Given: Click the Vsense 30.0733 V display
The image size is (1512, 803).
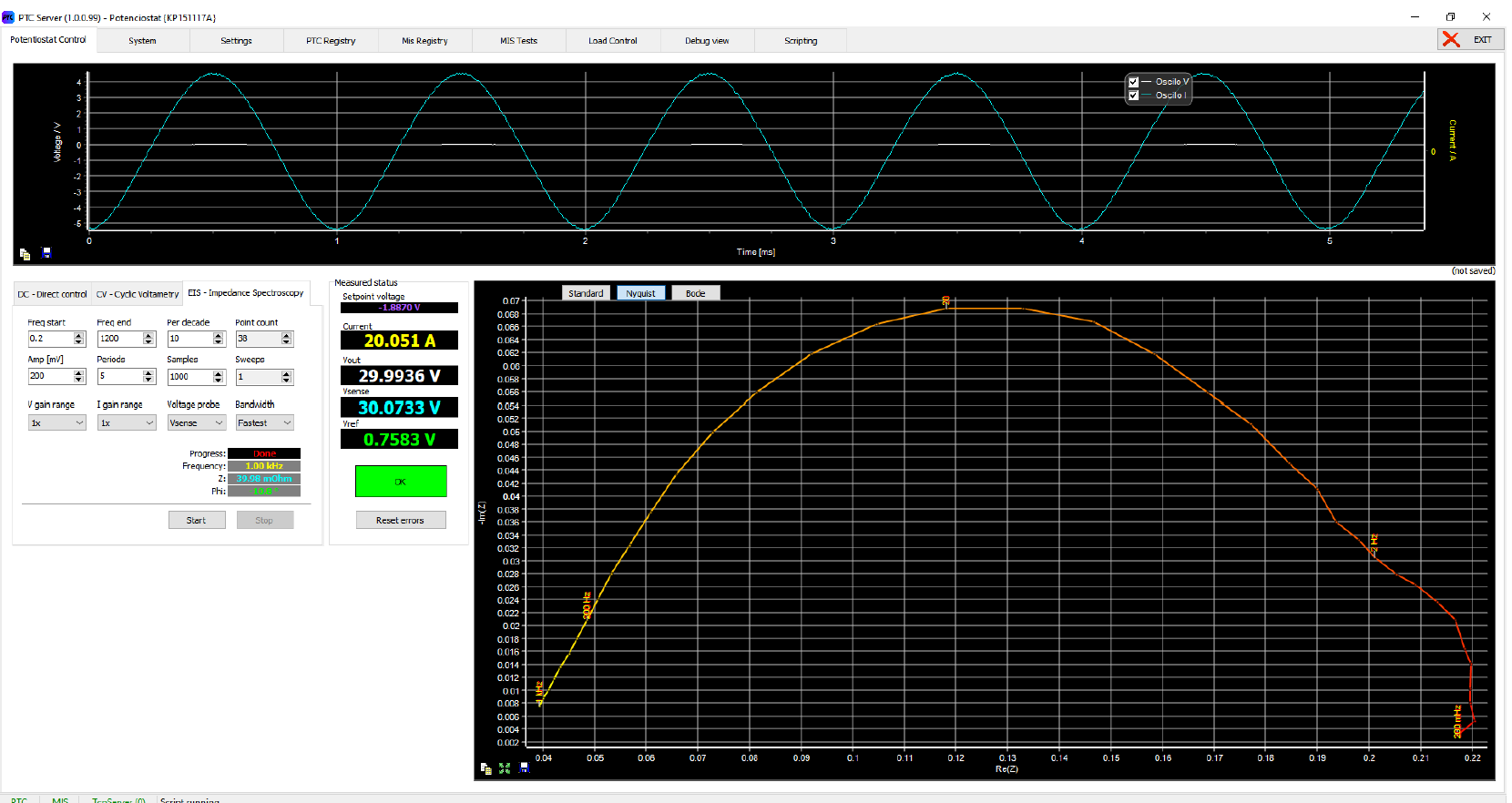Looking at the screenshot, I should (x=399, y=408).
